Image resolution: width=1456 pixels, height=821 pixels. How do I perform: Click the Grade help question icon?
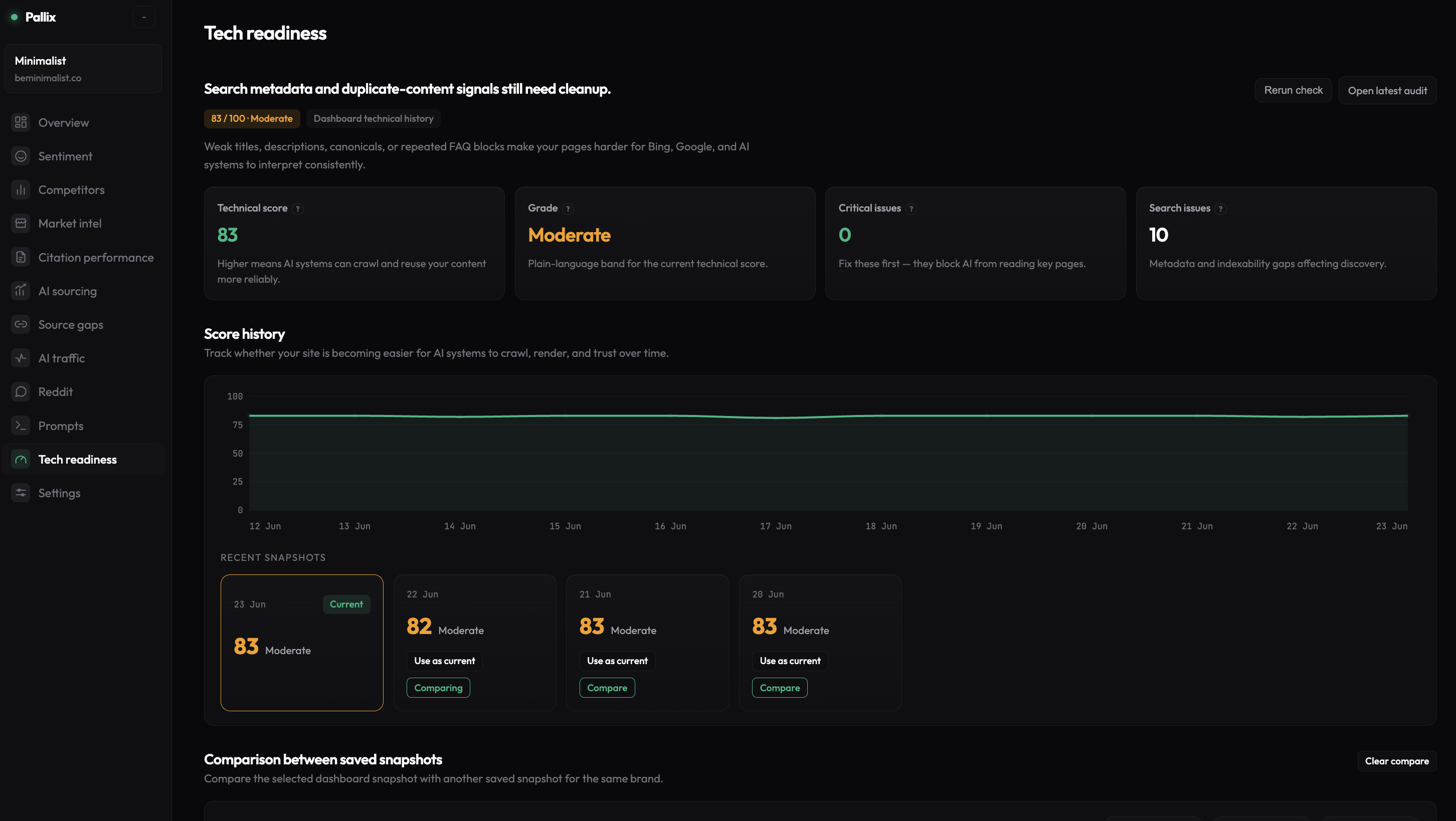tap(568, 209)
